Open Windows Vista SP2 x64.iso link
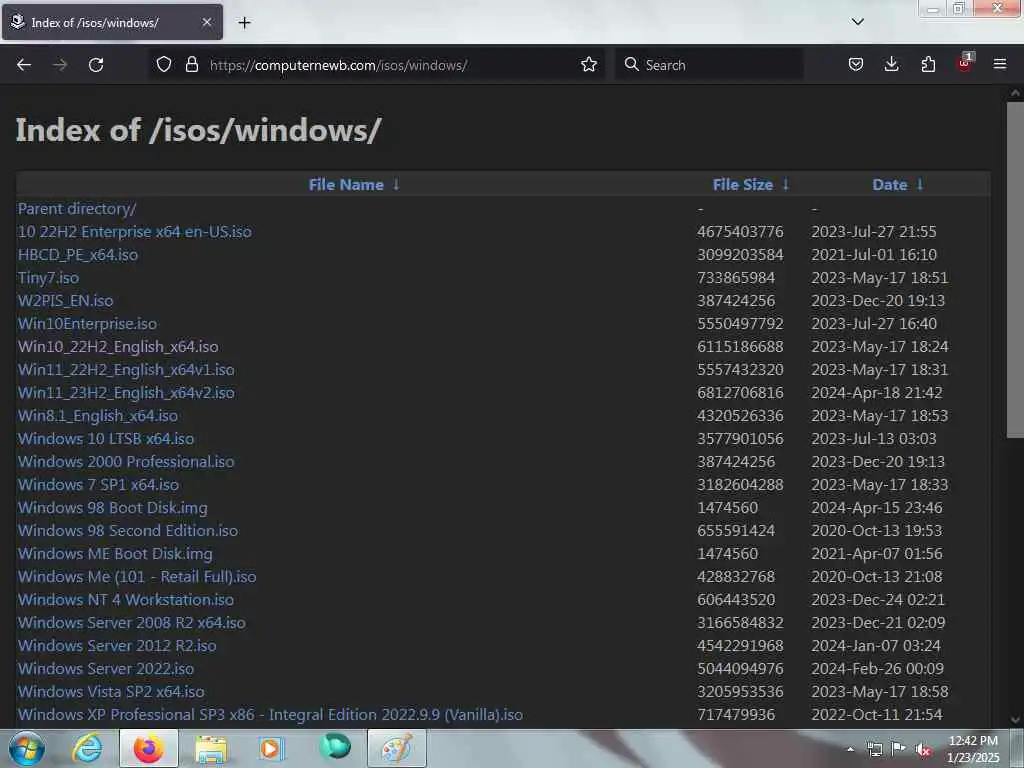This screenshot has width=1024, height=768. coord(111,692)
